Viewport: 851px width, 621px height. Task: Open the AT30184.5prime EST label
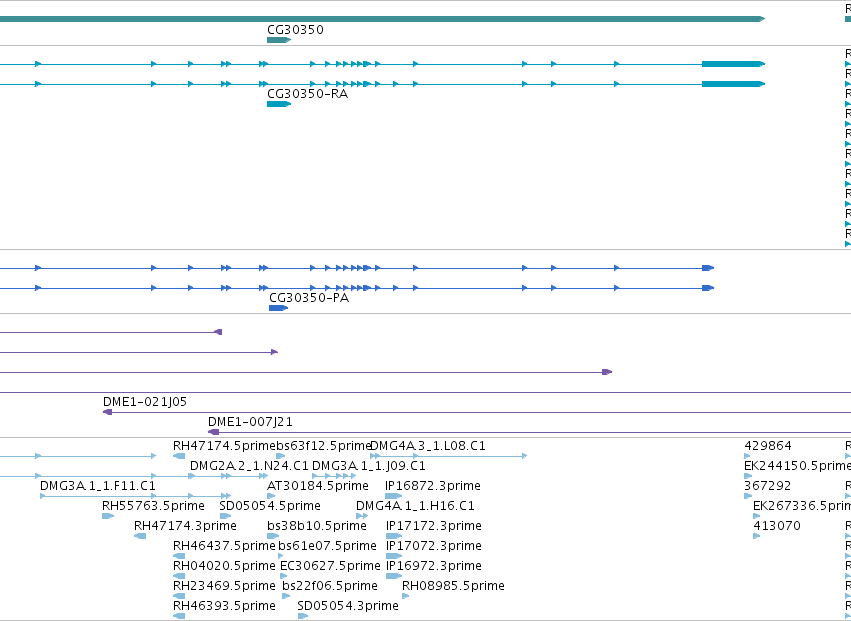317,486
